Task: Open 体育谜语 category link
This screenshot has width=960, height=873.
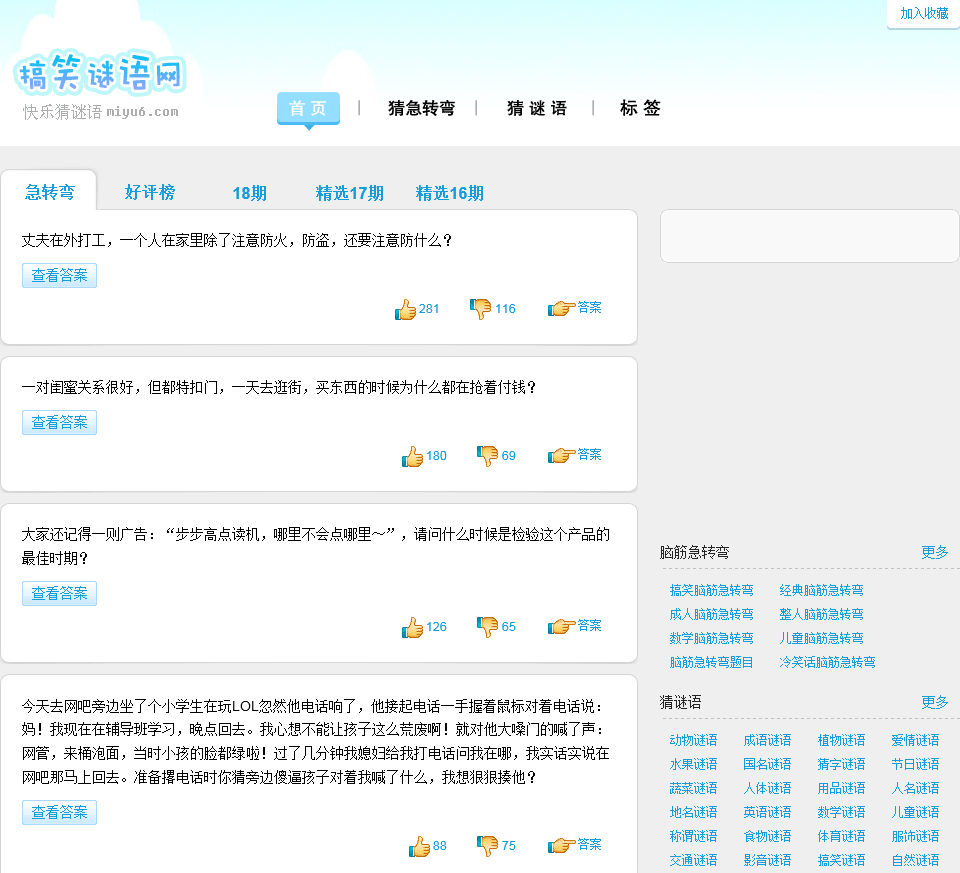Action: click(841, 836)
